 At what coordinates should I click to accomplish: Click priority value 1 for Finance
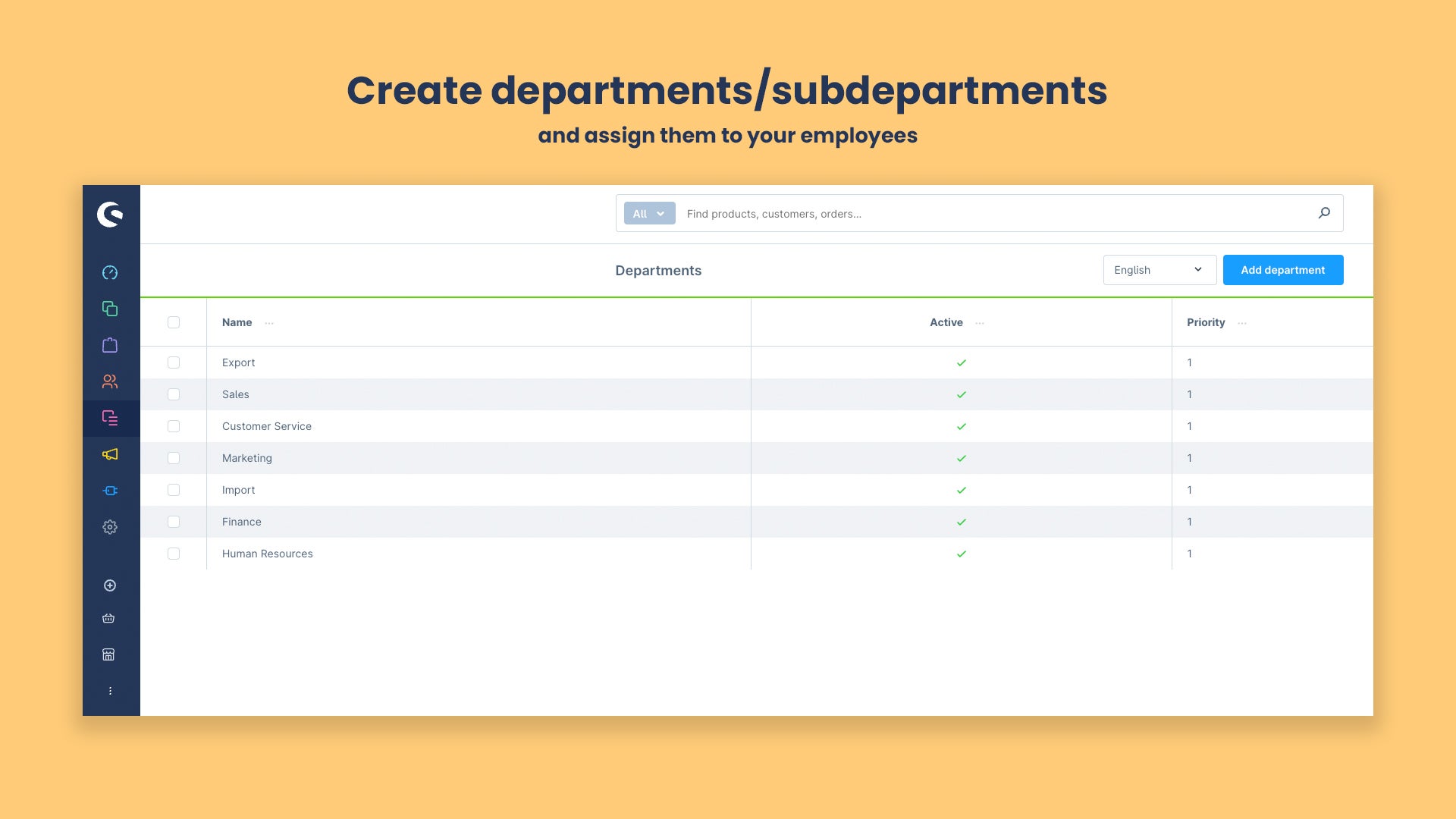1189,522
